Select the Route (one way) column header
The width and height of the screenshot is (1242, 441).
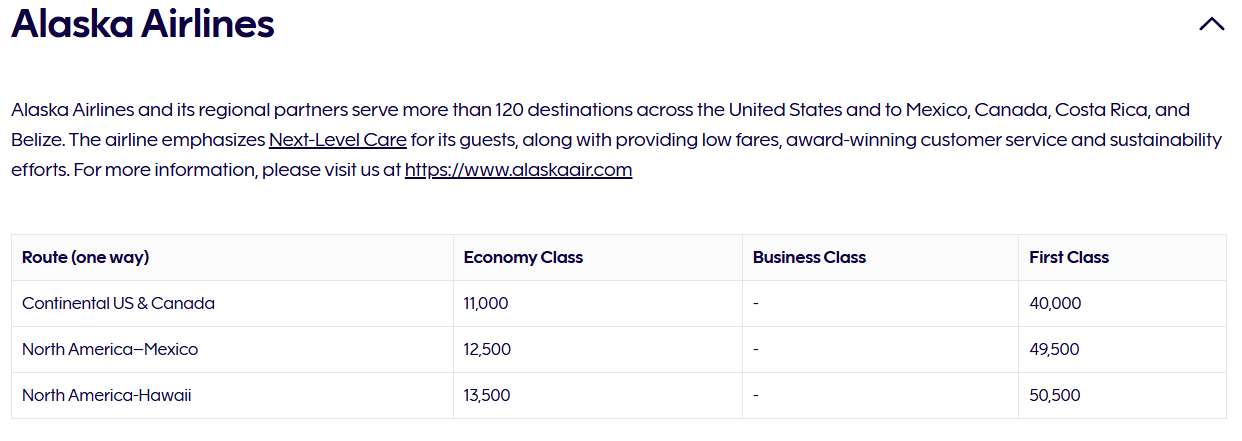click(x=232, y=257)
